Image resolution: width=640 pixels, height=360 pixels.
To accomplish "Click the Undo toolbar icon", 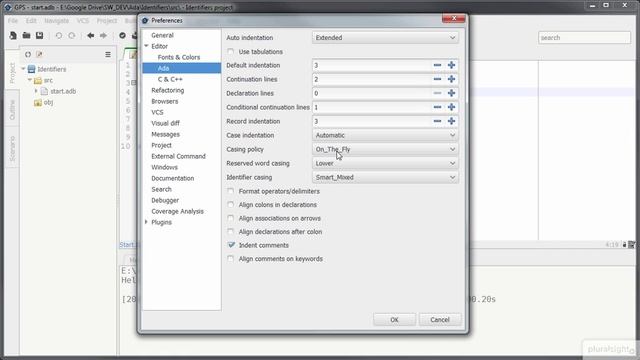I will pos(59,36).
